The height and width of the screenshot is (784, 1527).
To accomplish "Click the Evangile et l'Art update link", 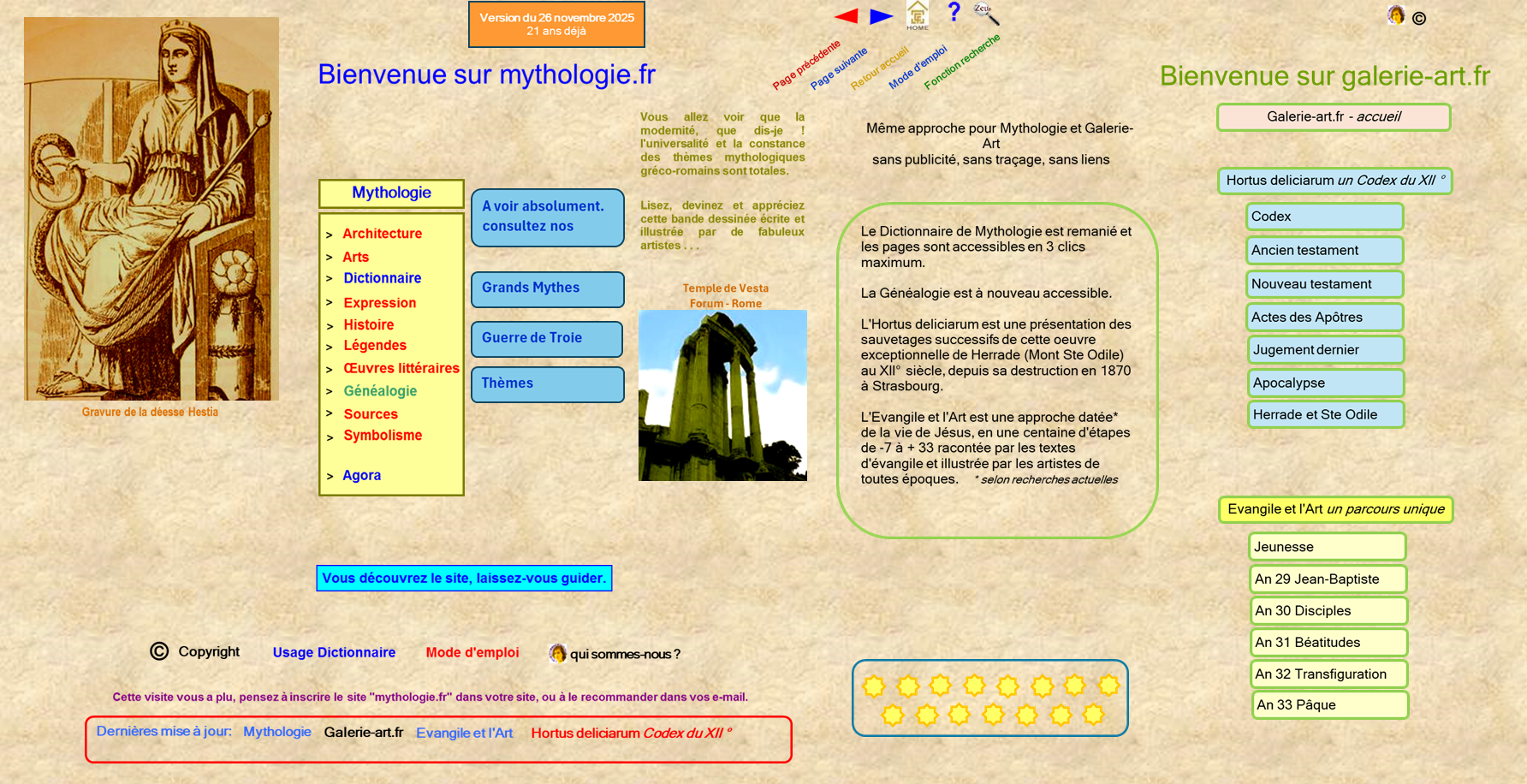I will (464, 733).
